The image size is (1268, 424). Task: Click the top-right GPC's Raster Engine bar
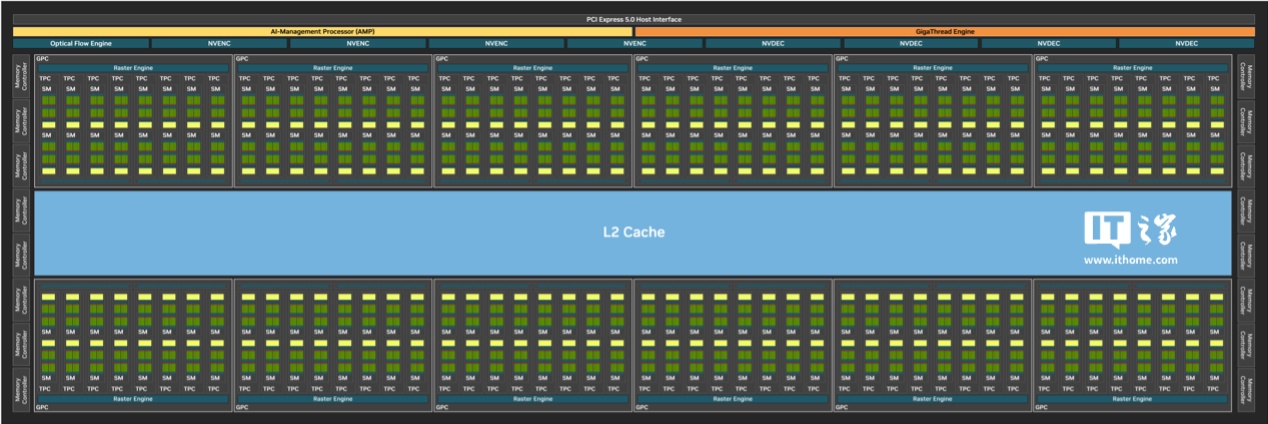pyautogui.click(x=1132, y=68)
